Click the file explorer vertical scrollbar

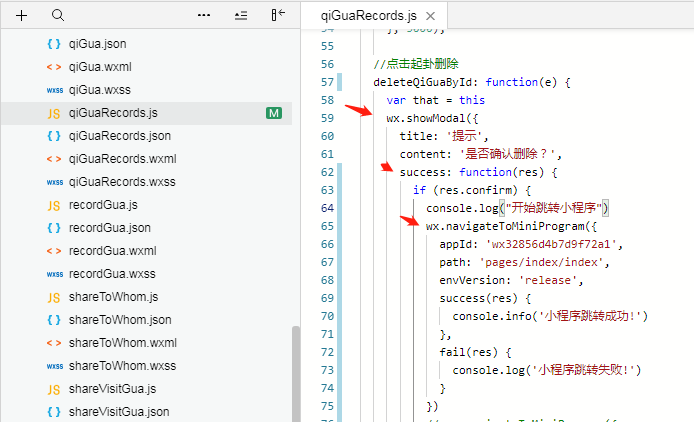tap(295, 370)
